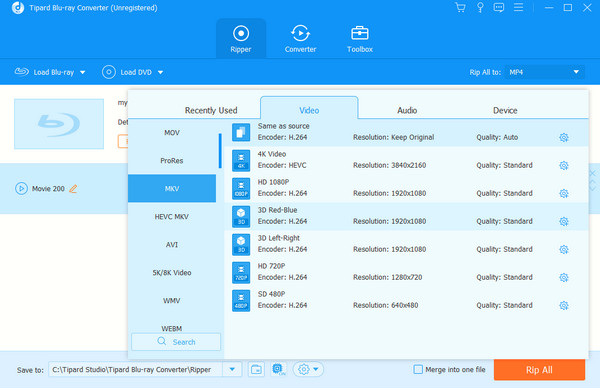Choose the 4K Video profile icon
The width and height of the screenshot is (600, 388).
(x=241, y=160)
